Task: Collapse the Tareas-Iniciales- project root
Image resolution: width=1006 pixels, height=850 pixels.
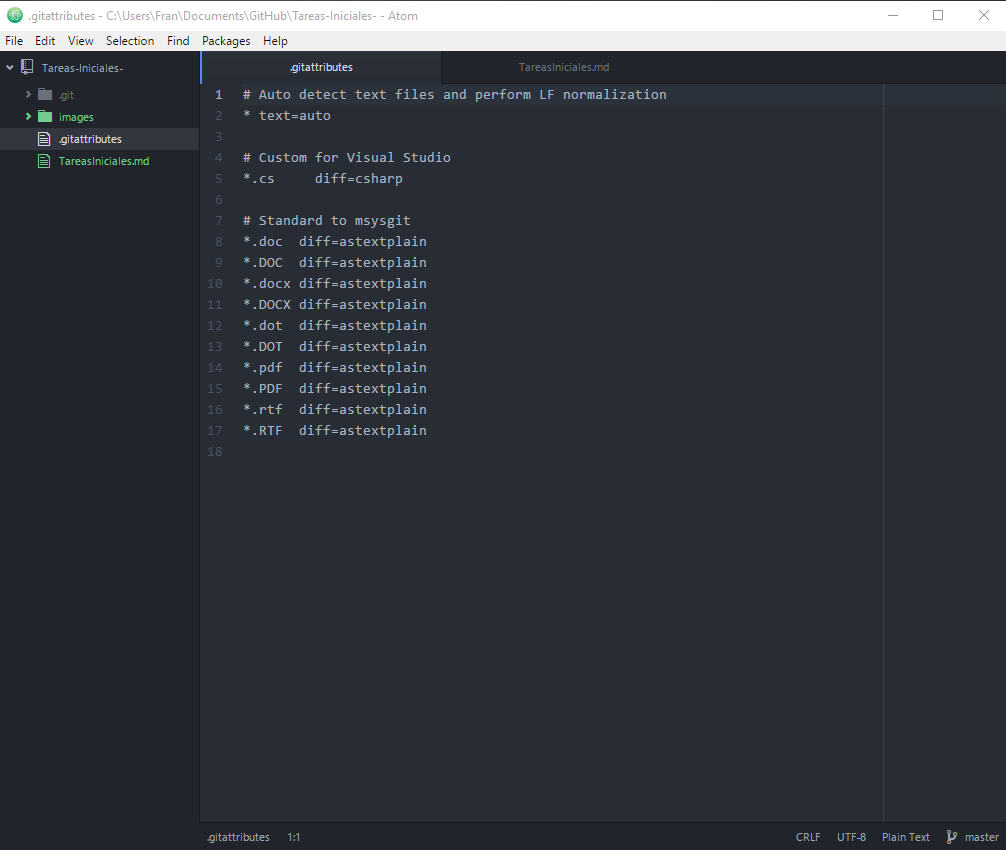Action: pos(10,67)
